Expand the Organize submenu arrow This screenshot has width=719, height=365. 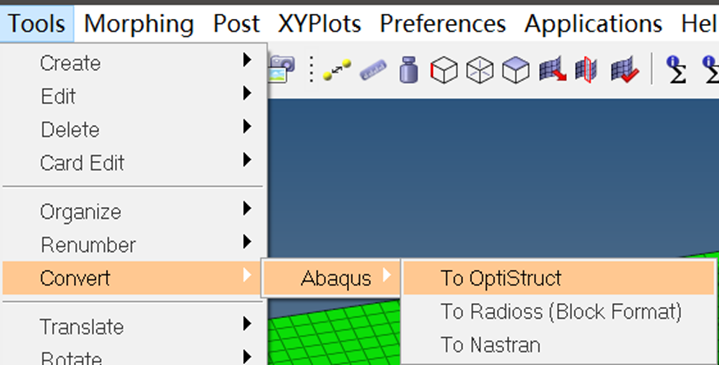[247, 209]
